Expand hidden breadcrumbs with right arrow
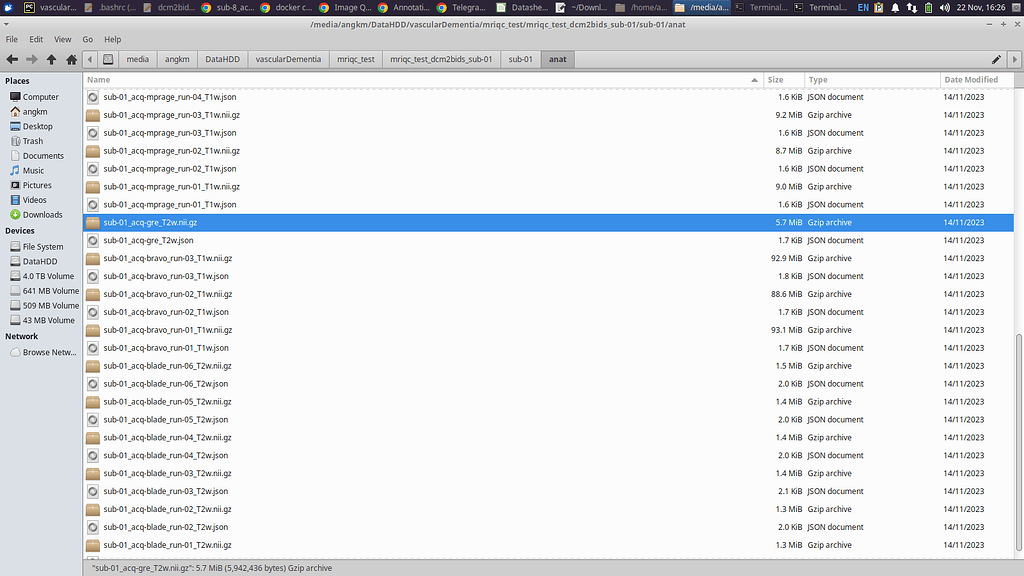The width and height of the screenshot is (1024, 576). [1016, 59]
